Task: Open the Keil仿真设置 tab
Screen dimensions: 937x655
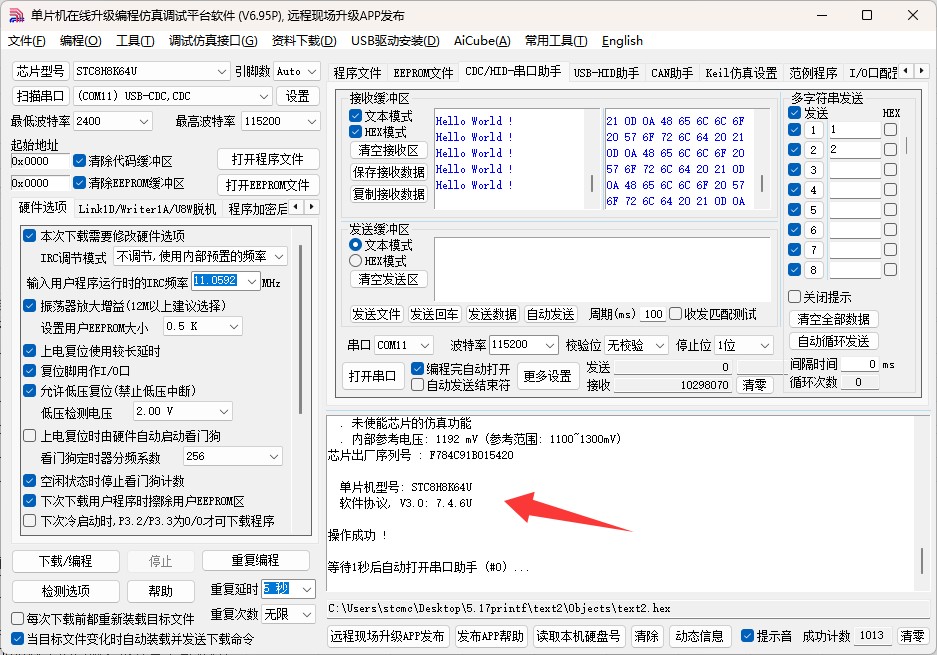Action: click(741, 73)
